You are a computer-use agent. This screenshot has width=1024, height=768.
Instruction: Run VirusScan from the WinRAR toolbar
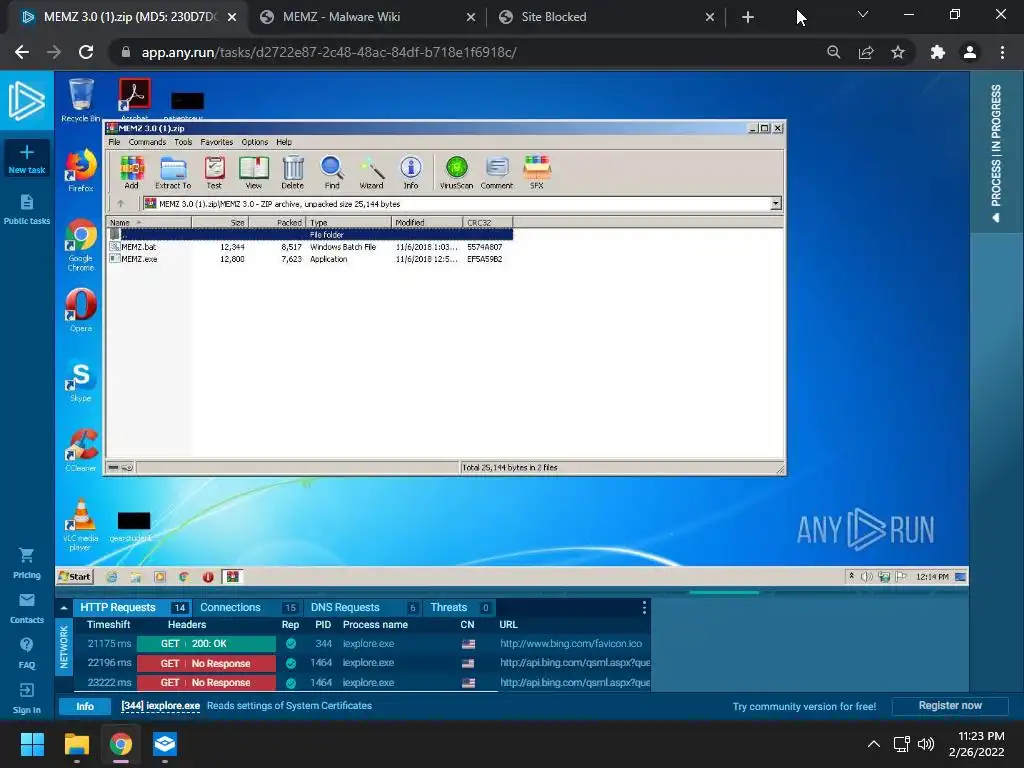click(x=456, y=172)
